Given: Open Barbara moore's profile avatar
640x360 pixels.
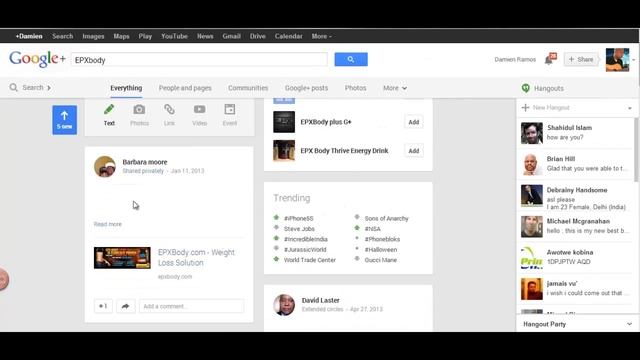Looking at the screenshot, I should click(105, 167).
